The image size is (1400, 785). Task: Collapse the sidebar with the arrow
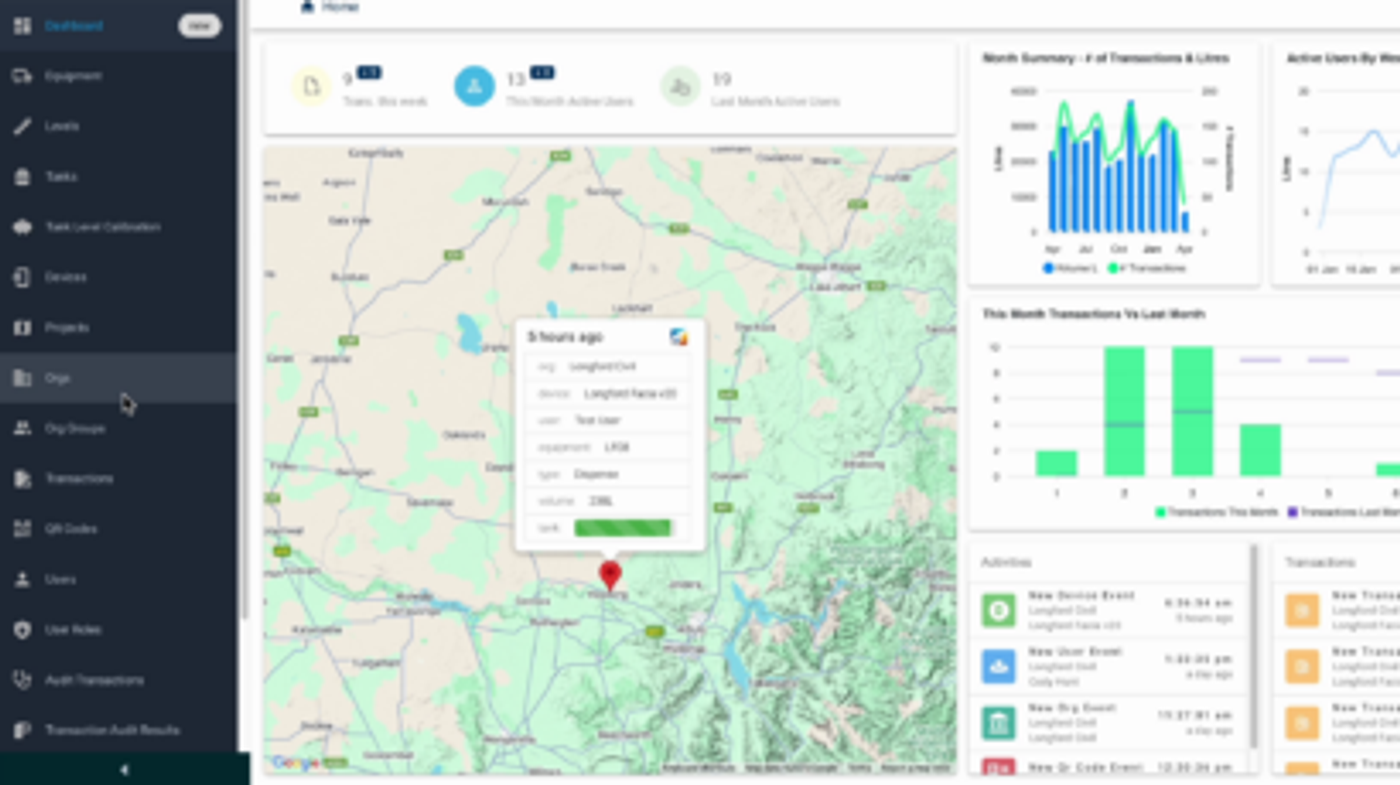(x=124, y=769)
